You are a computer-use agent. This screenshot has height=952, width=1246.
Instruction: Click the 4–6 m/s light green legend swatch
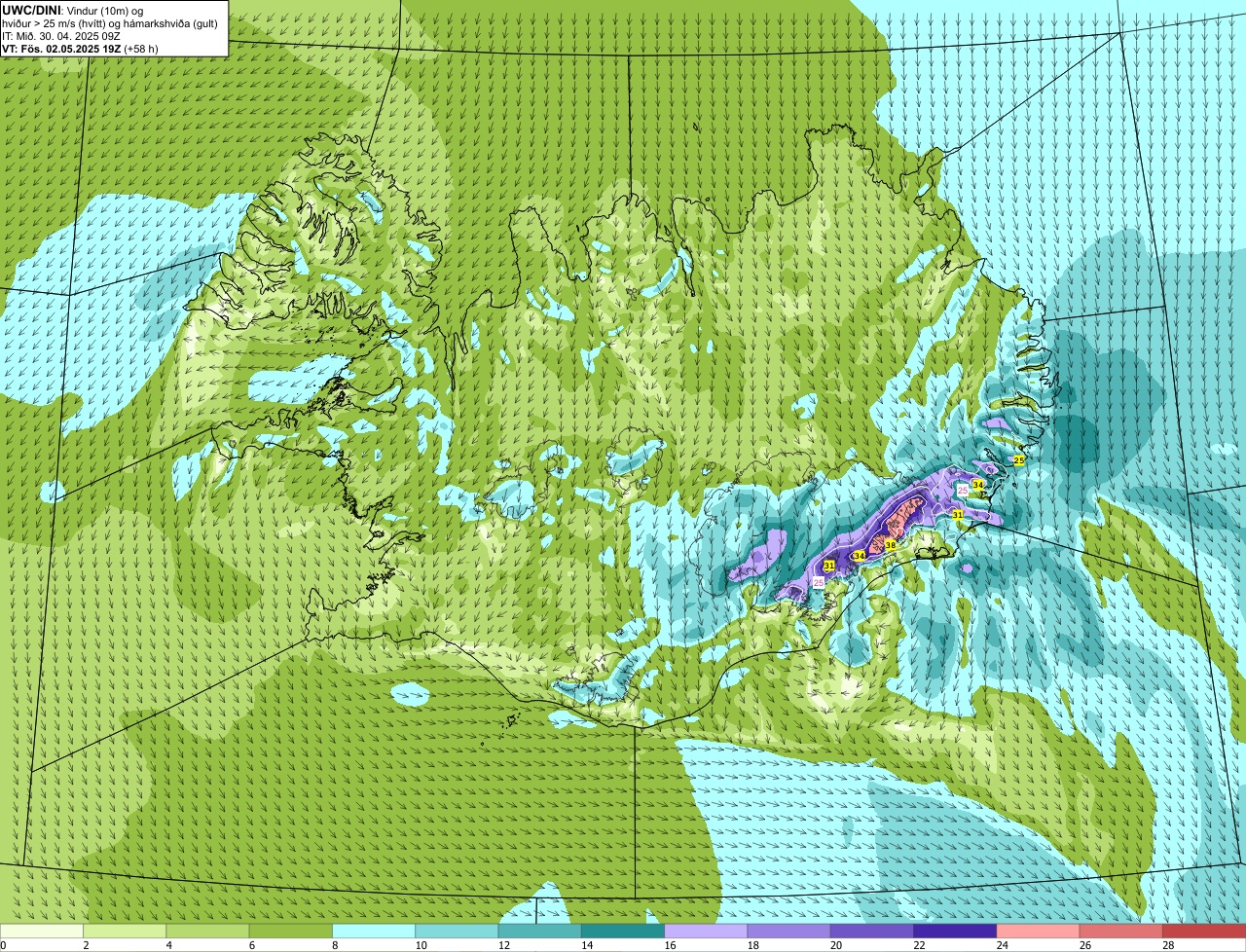click(207, 931)
